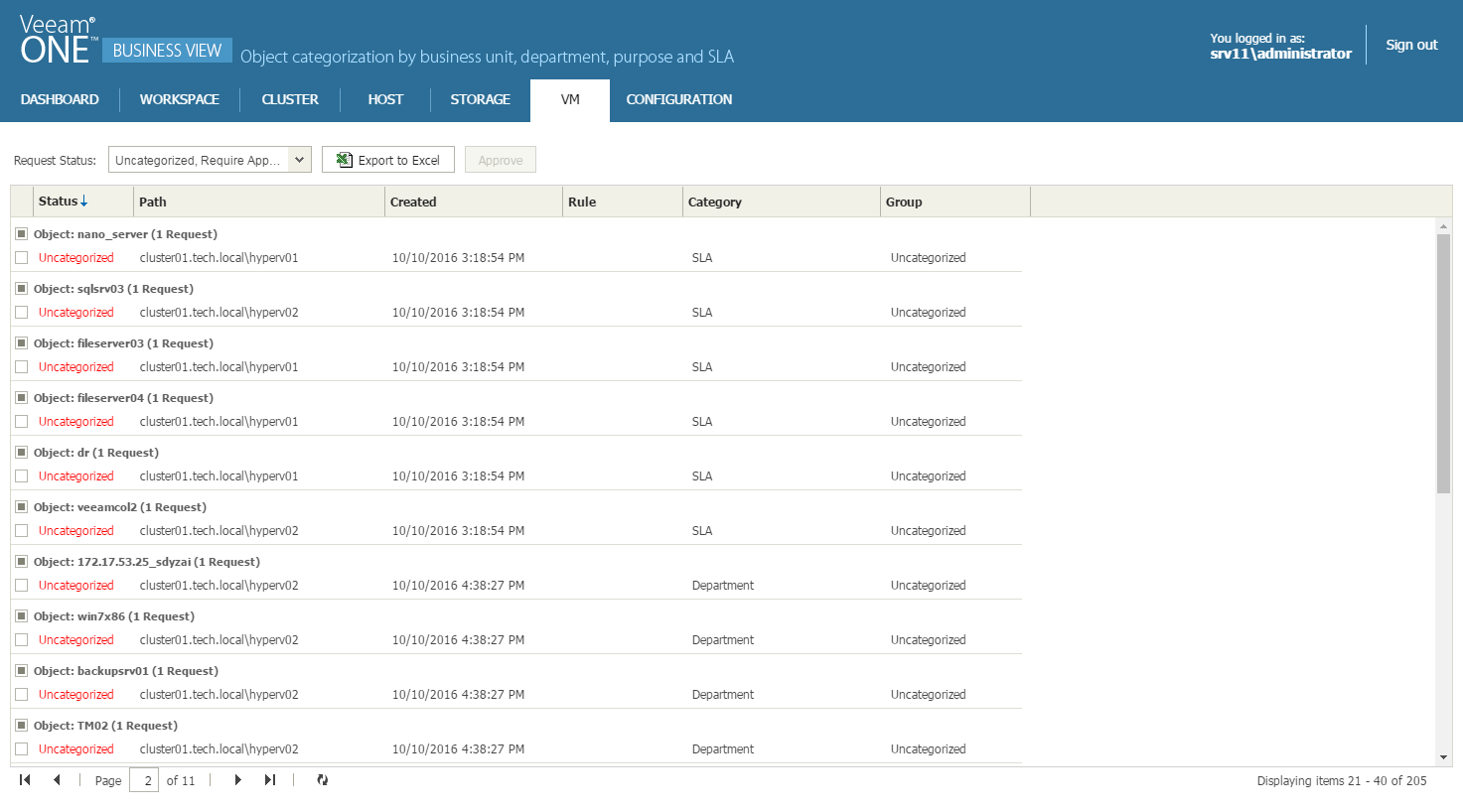Screen dimensions: 1463x812
Task: Collapse the backupsrv01 object group
Action: [22, 671]
